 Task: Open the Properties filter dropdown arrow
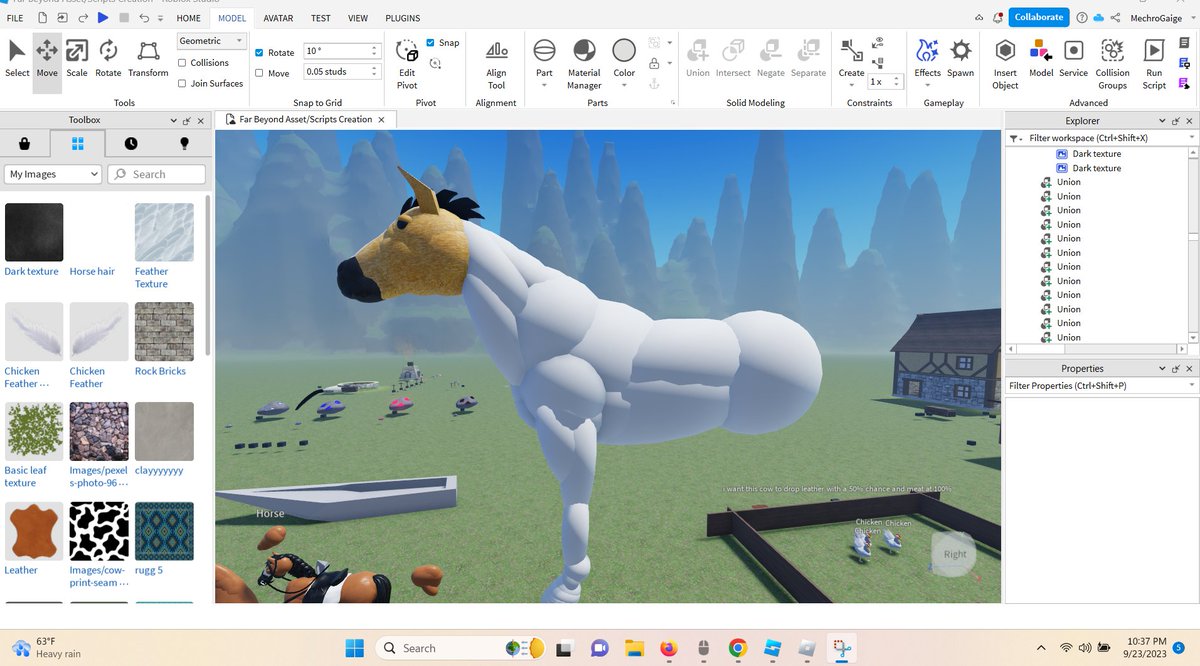pyautogui.click(x=1191, y=385)
